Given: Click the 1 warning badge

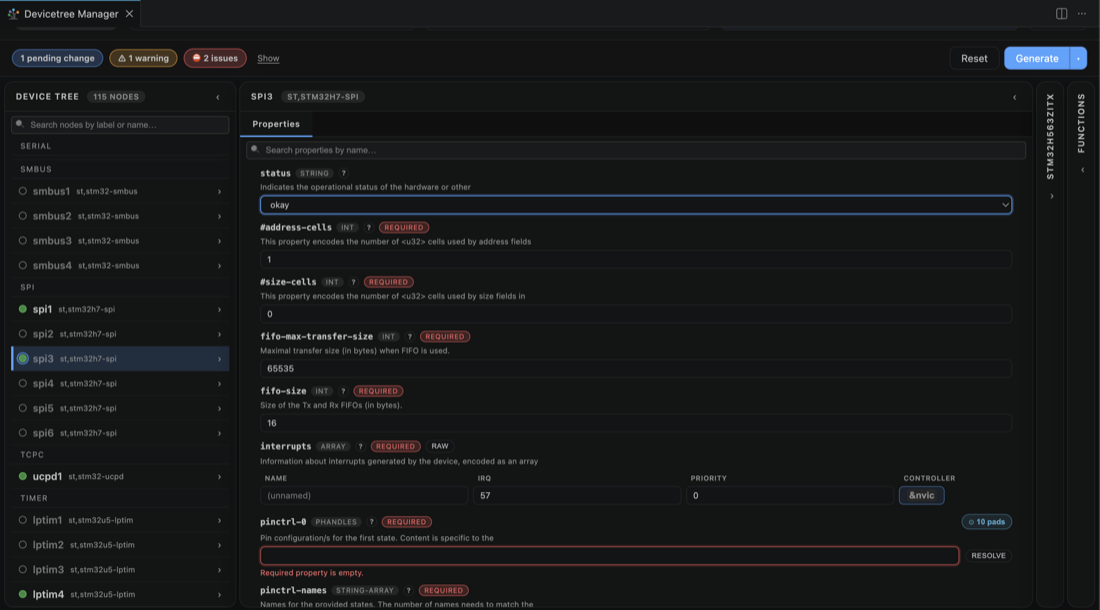Looking at the screenshot, I should [143, 58].
